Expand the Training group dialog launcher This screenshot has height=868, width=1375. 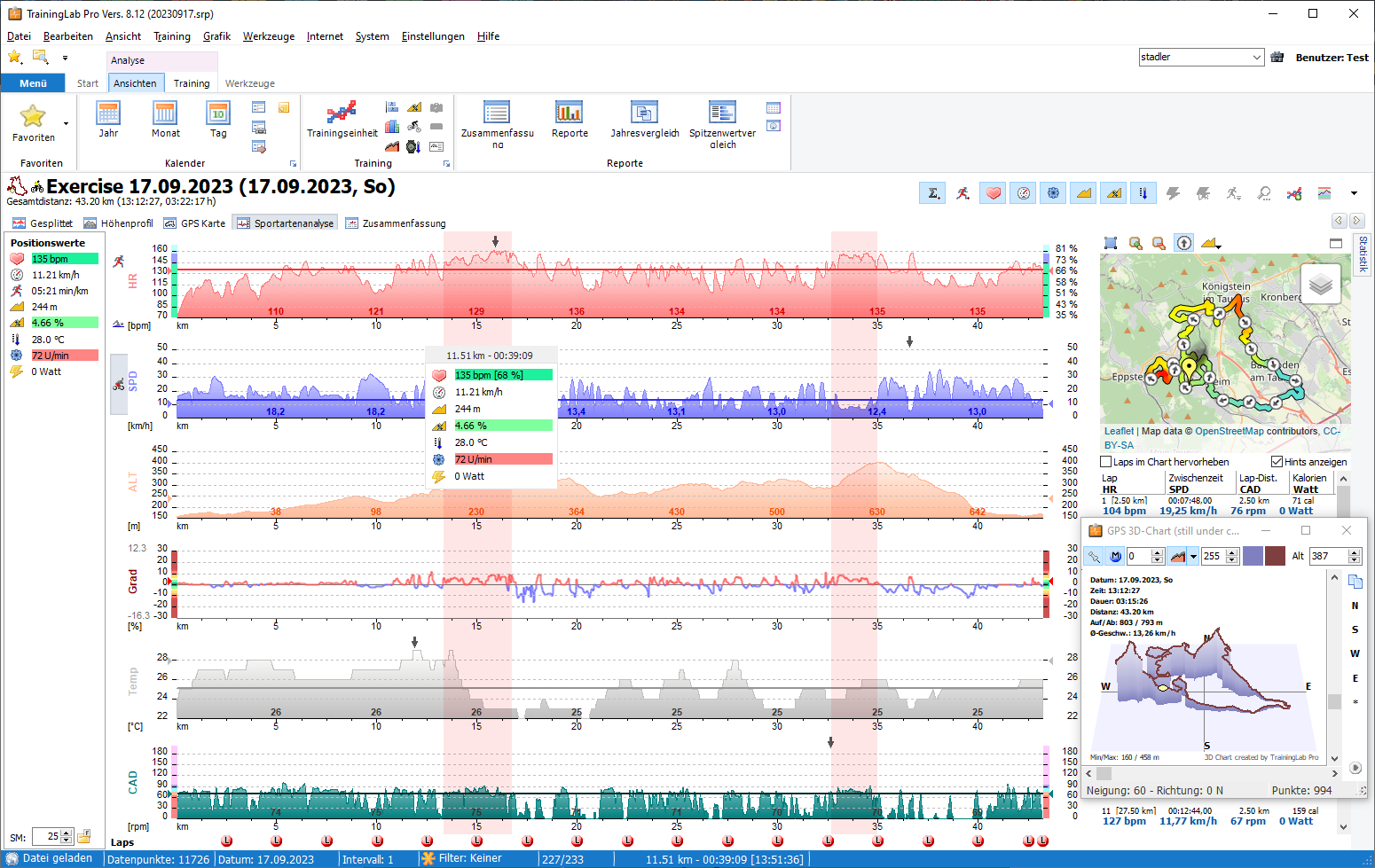[446, 164]
